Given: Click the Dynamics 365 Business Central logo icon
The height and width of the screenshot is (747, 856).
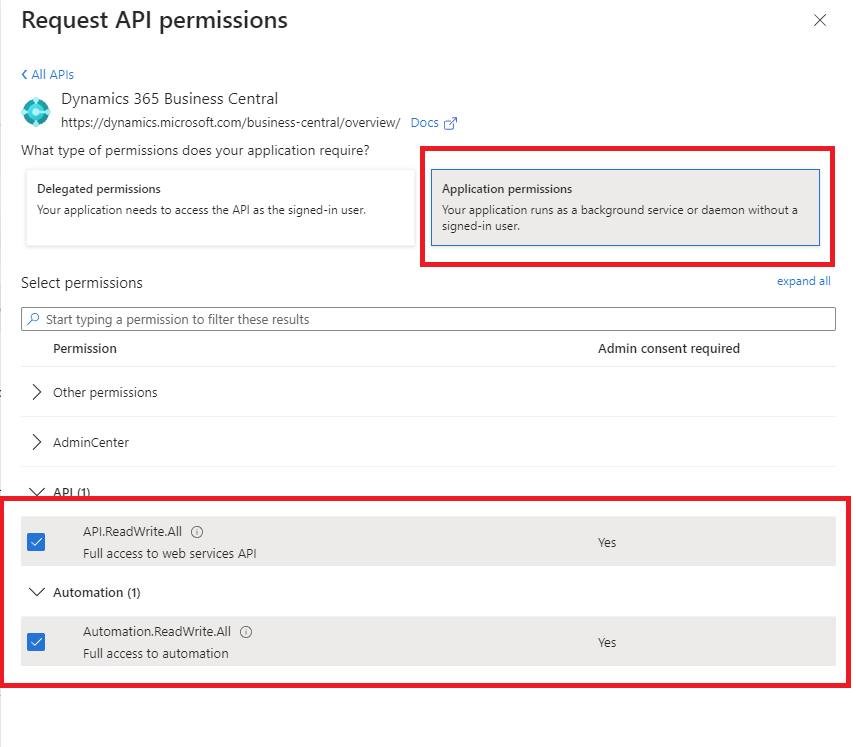Looking at the screenshot, I should 36,111.
